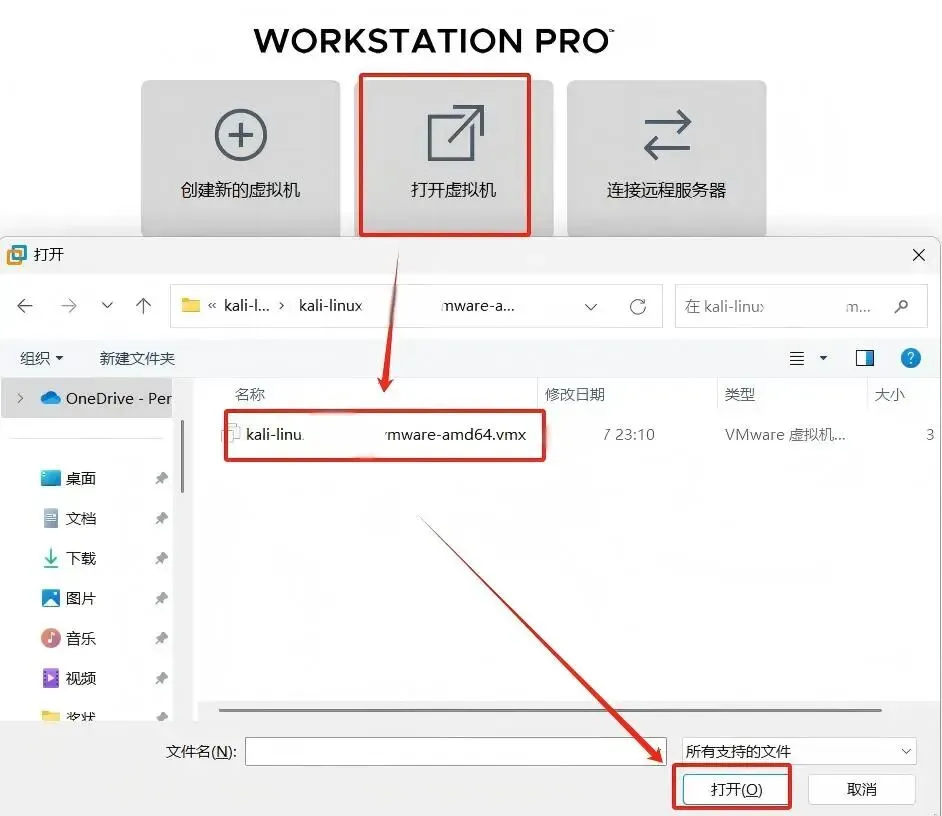Click the vmx file's icon
942x816 pixels.
(x=231, y=434)
